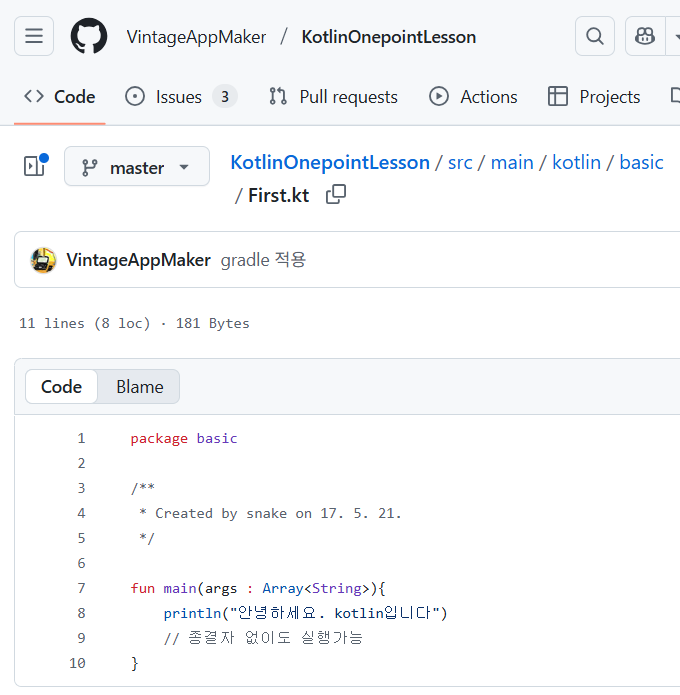Switch to Blame view
This screenshot has width=680, height=695.
[140, 387]
